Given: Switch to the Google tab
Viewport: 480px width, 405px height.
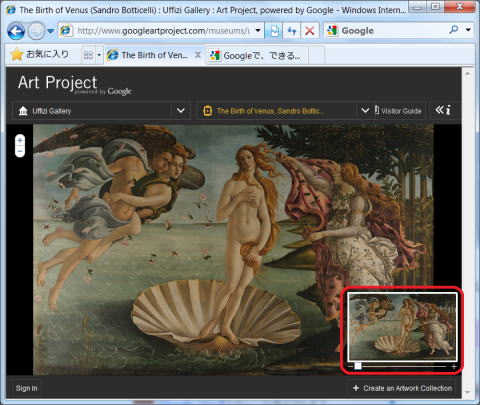Looking at the screenshot, I should click(256, 55).
